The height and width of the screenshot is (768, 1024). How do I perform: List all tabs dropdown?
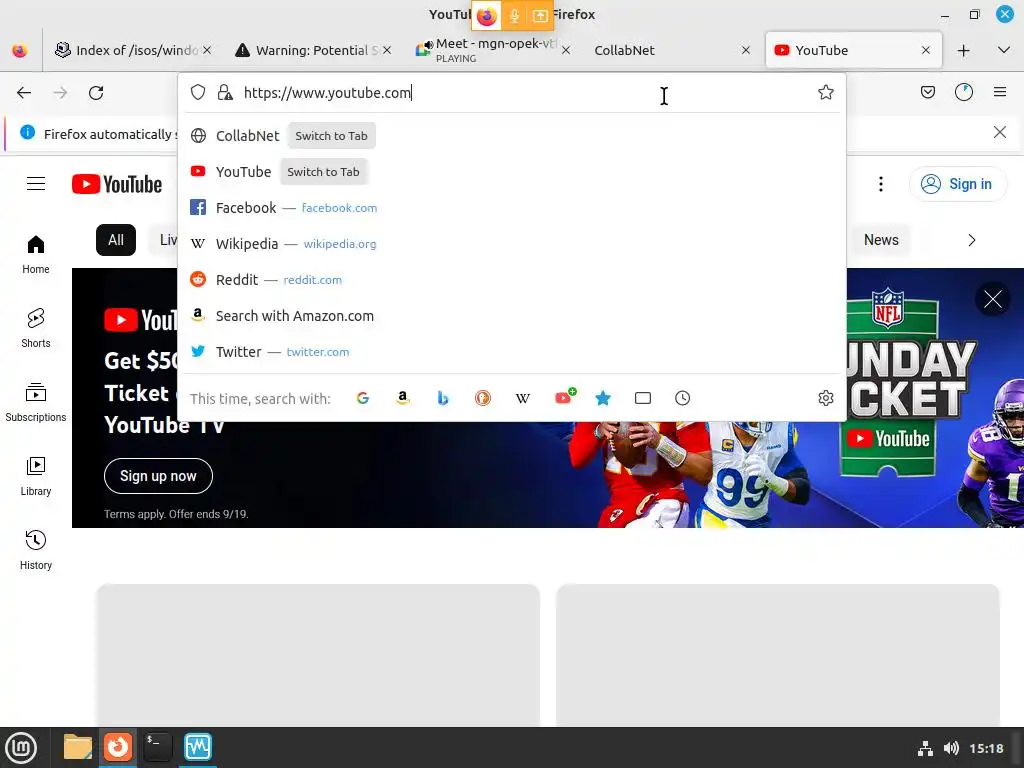[x=1004, y=50]
